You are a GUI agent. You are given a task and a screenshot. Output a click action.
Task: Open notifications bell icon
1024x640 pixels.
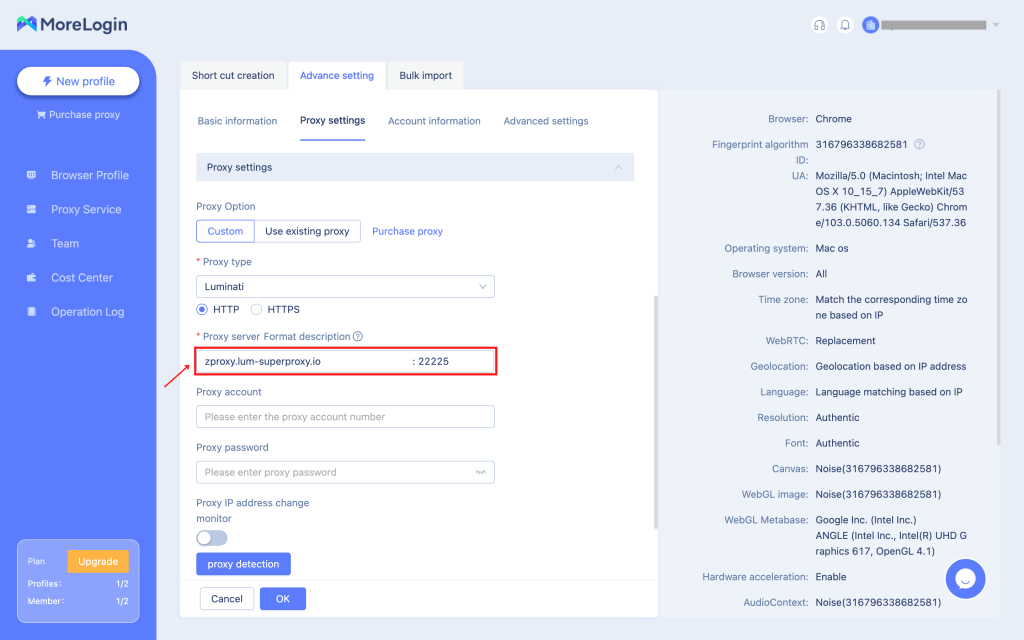(x=845, y=25)
